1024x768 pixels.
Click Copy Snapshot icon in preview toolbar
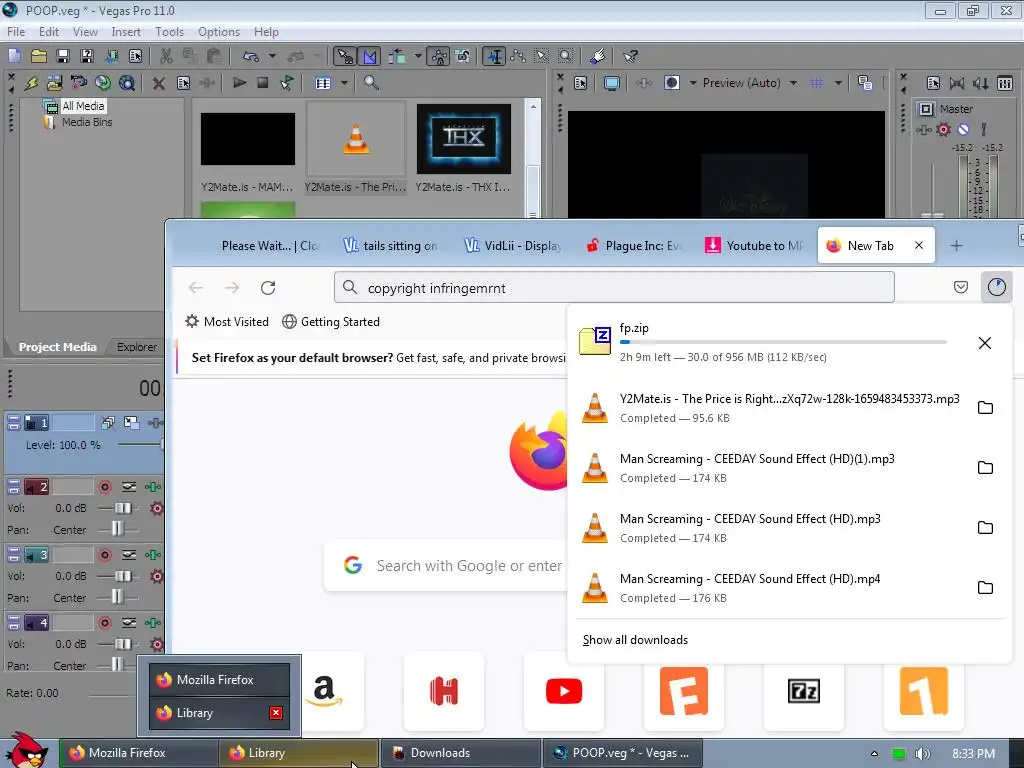[x=865, y=83]
